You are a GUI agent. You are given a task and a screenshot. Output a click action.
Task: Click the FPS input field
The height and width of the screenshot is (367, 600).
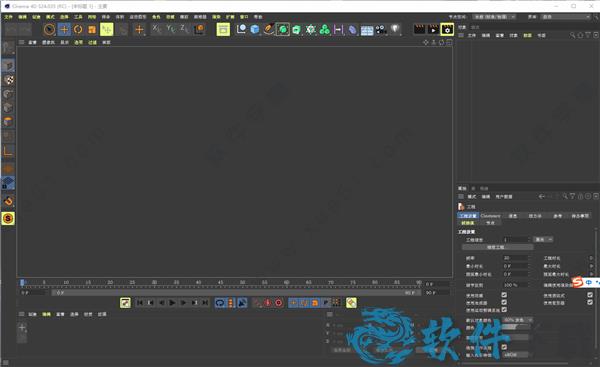tap(515, 258)
